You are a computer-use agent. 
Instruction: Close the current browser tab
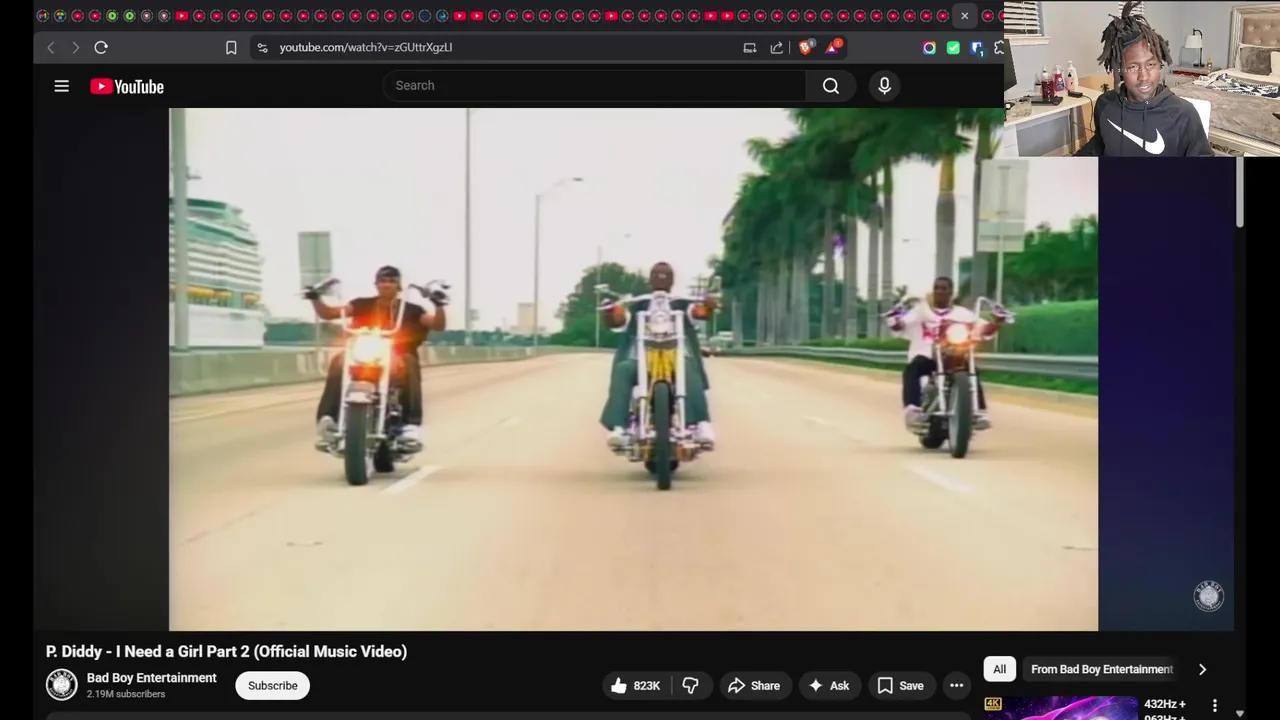(965, 16)
